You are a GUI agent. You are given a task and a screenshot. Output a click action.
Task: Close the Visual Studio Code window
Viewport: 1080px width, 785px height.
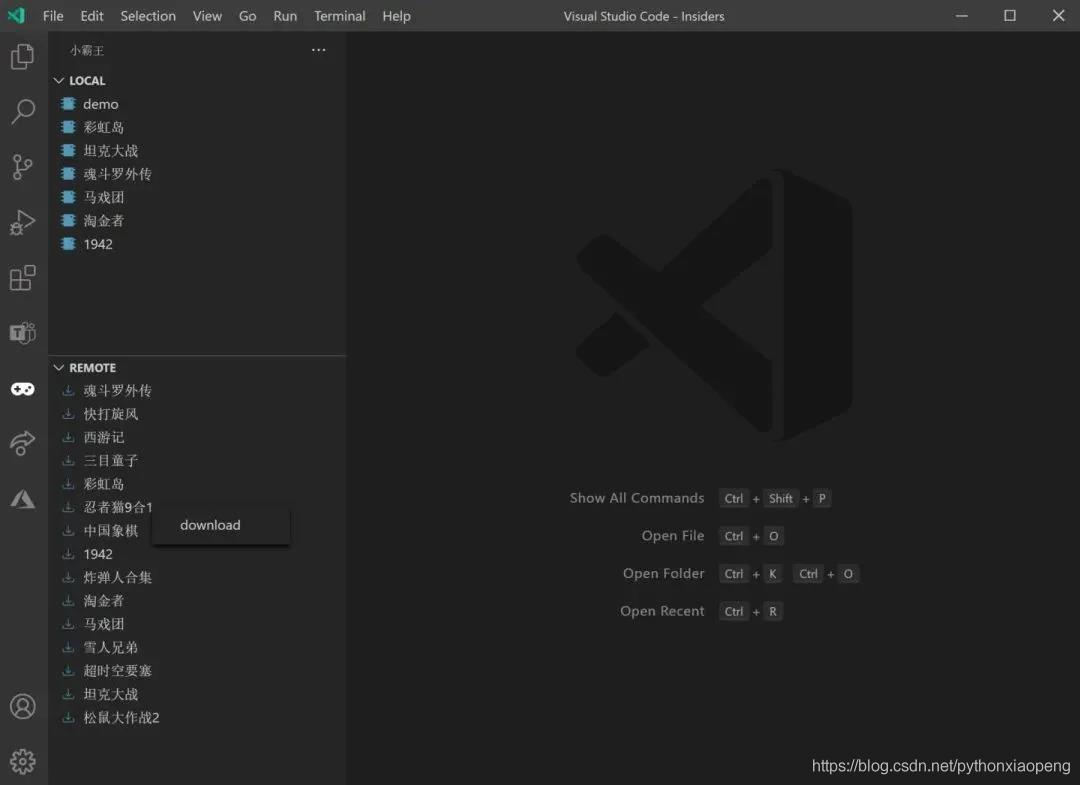tap(1059, 16)
